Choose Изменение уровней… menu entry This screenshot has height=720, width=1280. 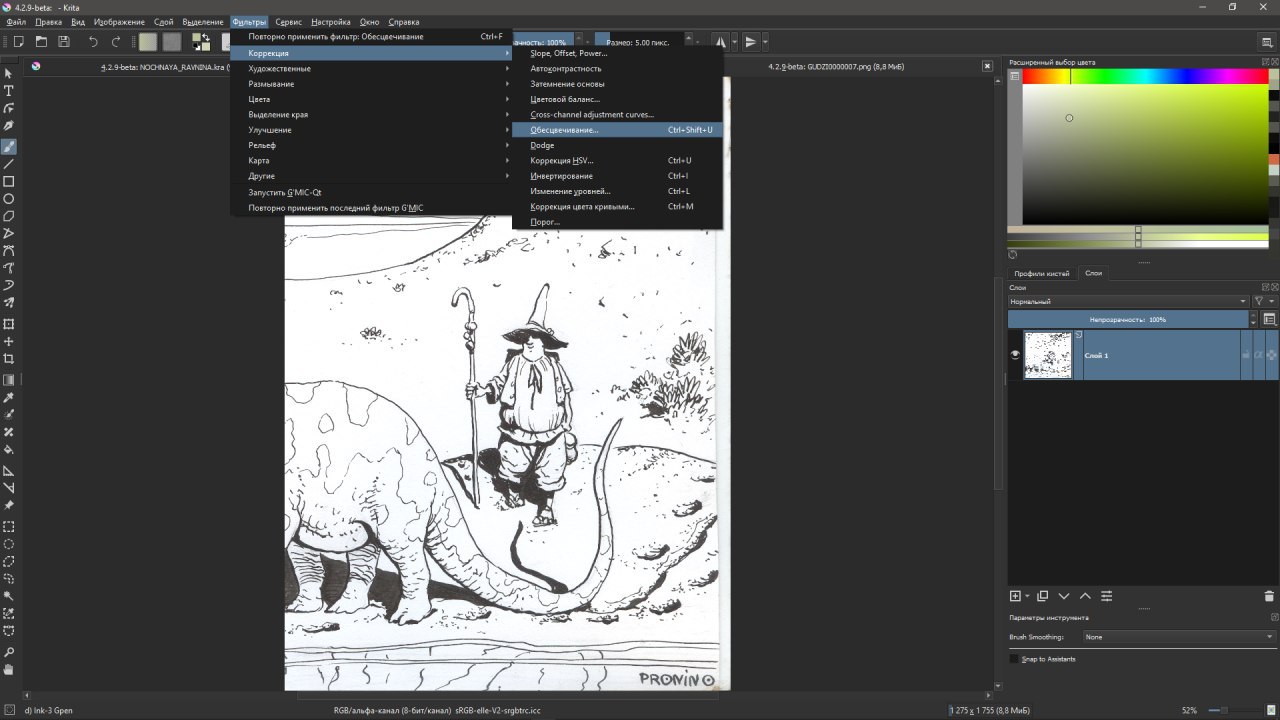(x=617, y=191)
